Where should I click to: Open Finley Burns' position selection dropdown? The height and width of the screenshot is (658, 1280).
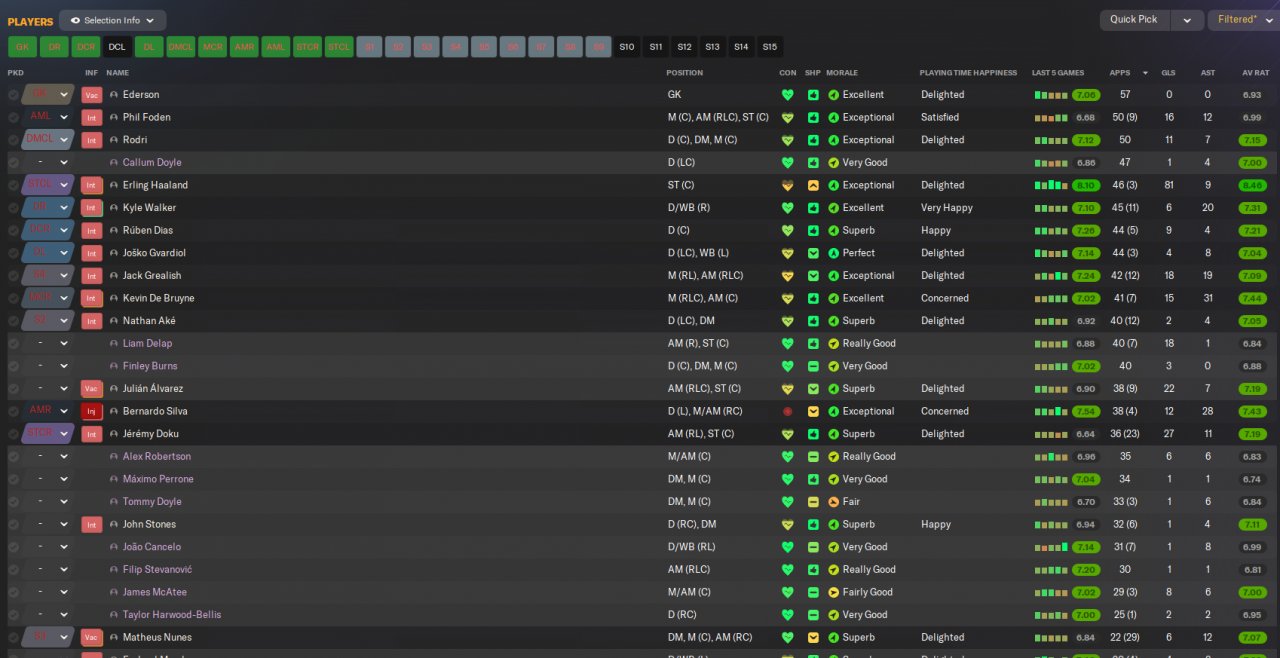48,366
